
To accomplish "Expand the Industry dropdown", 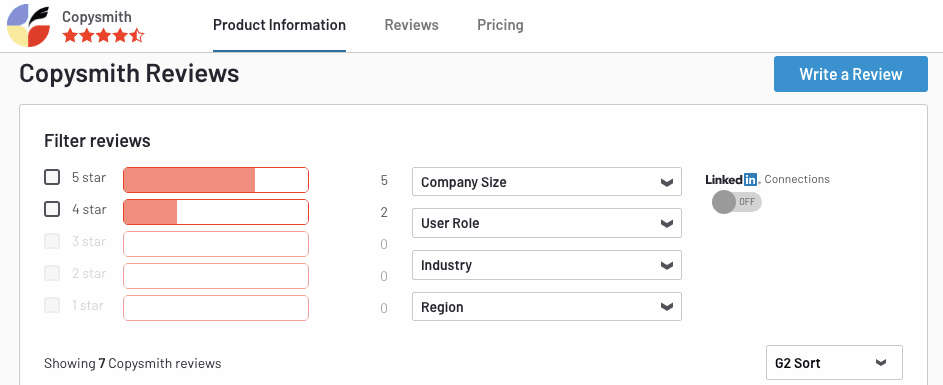I will 547,265.
